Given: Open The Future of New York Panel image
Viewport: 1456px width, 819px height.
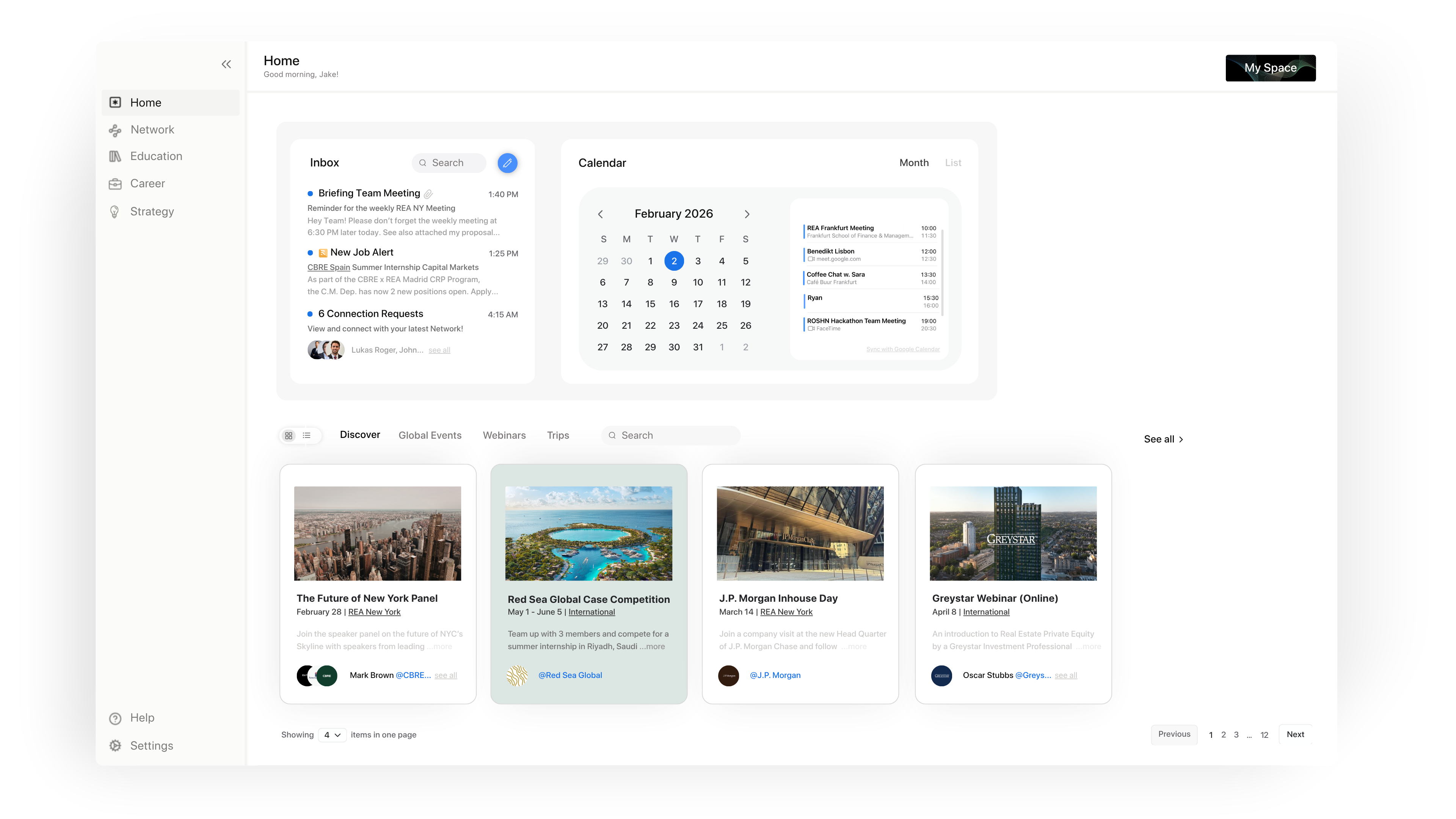Looking at the screenshot, I should 378,533.
